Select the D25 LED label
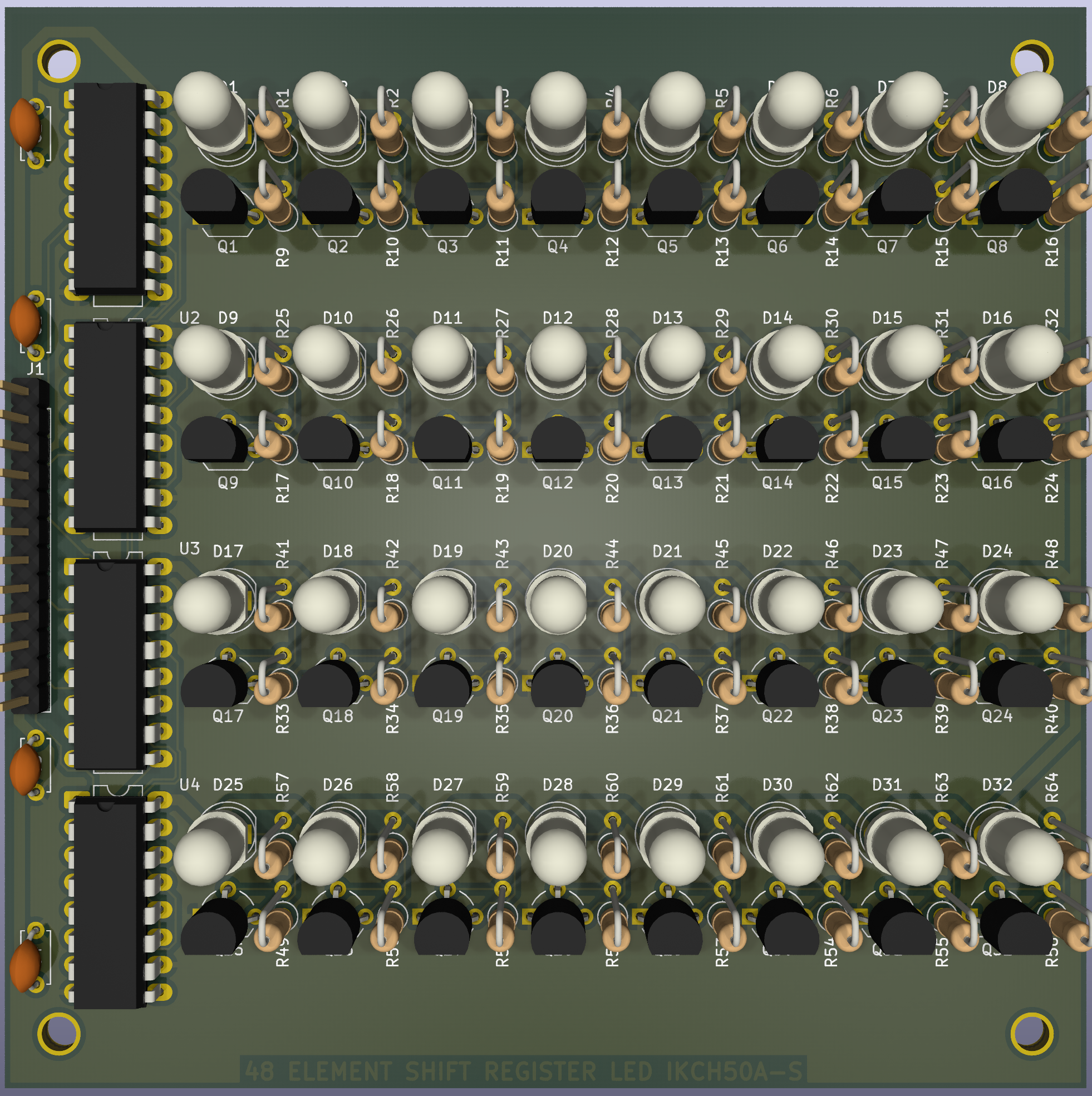1092x1096 pixels. pos(228,785)
